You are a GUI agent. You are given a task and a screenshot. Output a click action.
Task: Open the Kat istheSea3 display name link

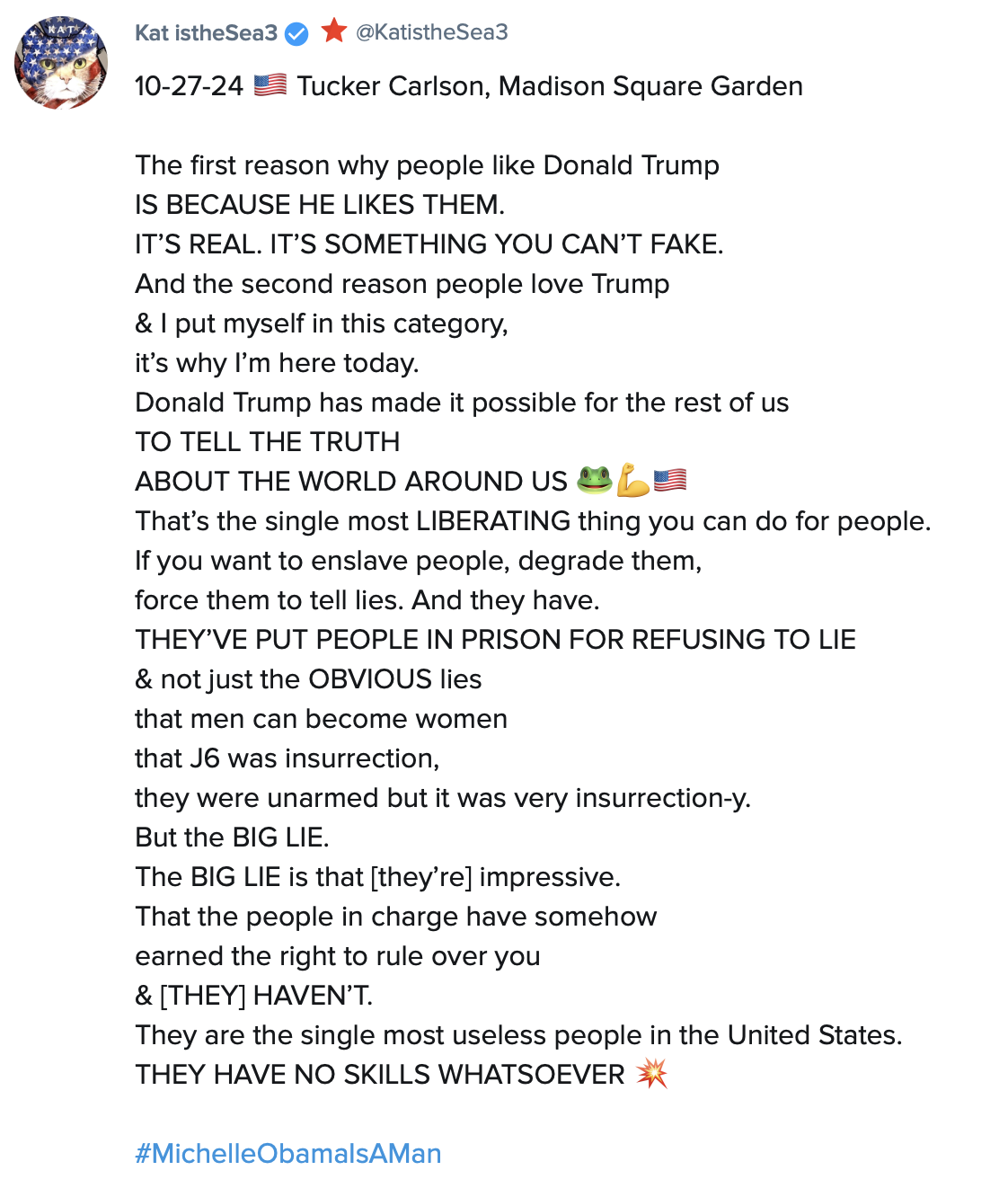(206, 33)
